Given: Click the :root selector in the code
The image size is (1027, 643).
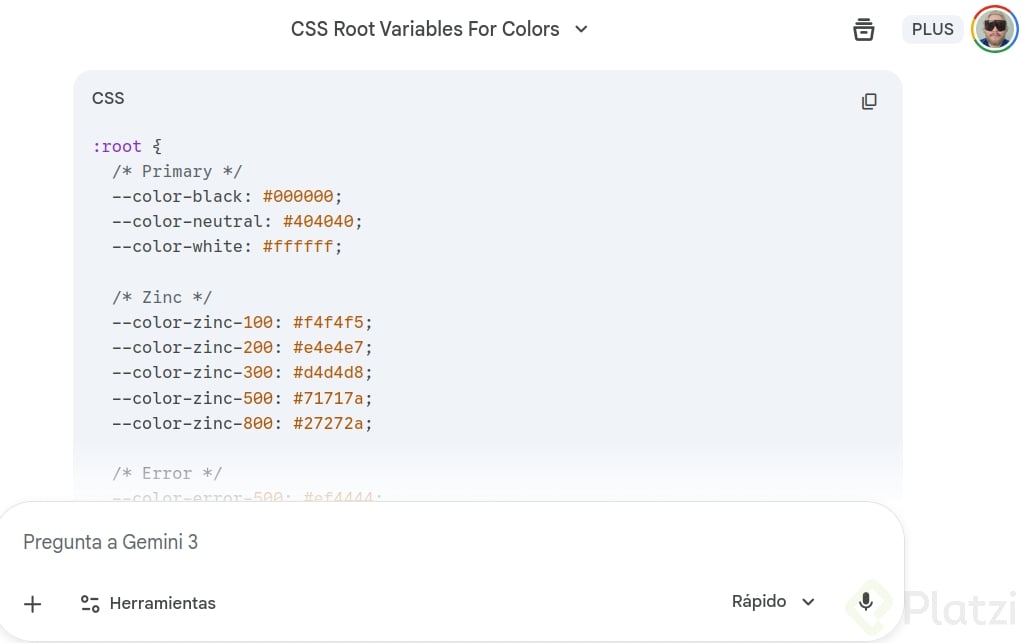Looking at the screenshot, I should coord(117,146).
